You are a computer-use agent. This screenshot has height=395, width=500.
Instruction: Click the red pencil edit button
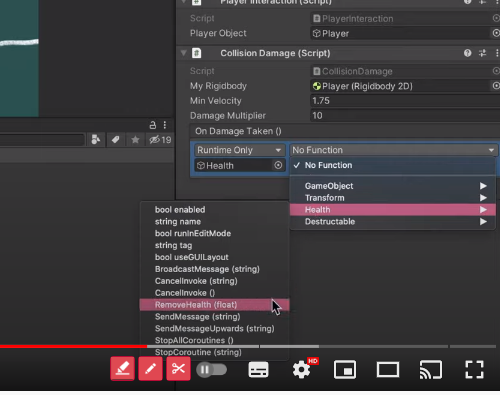click(x=151, y=368)
